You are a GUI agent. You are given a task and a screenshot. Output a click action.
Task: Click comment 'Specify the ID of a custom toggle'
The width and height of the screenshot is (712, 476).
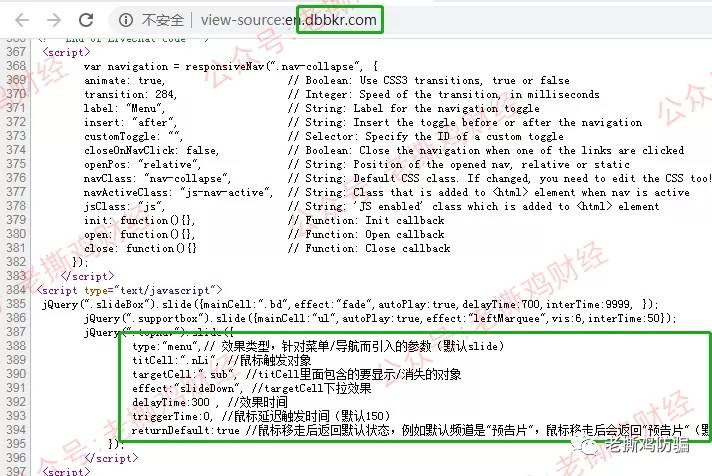465,136
